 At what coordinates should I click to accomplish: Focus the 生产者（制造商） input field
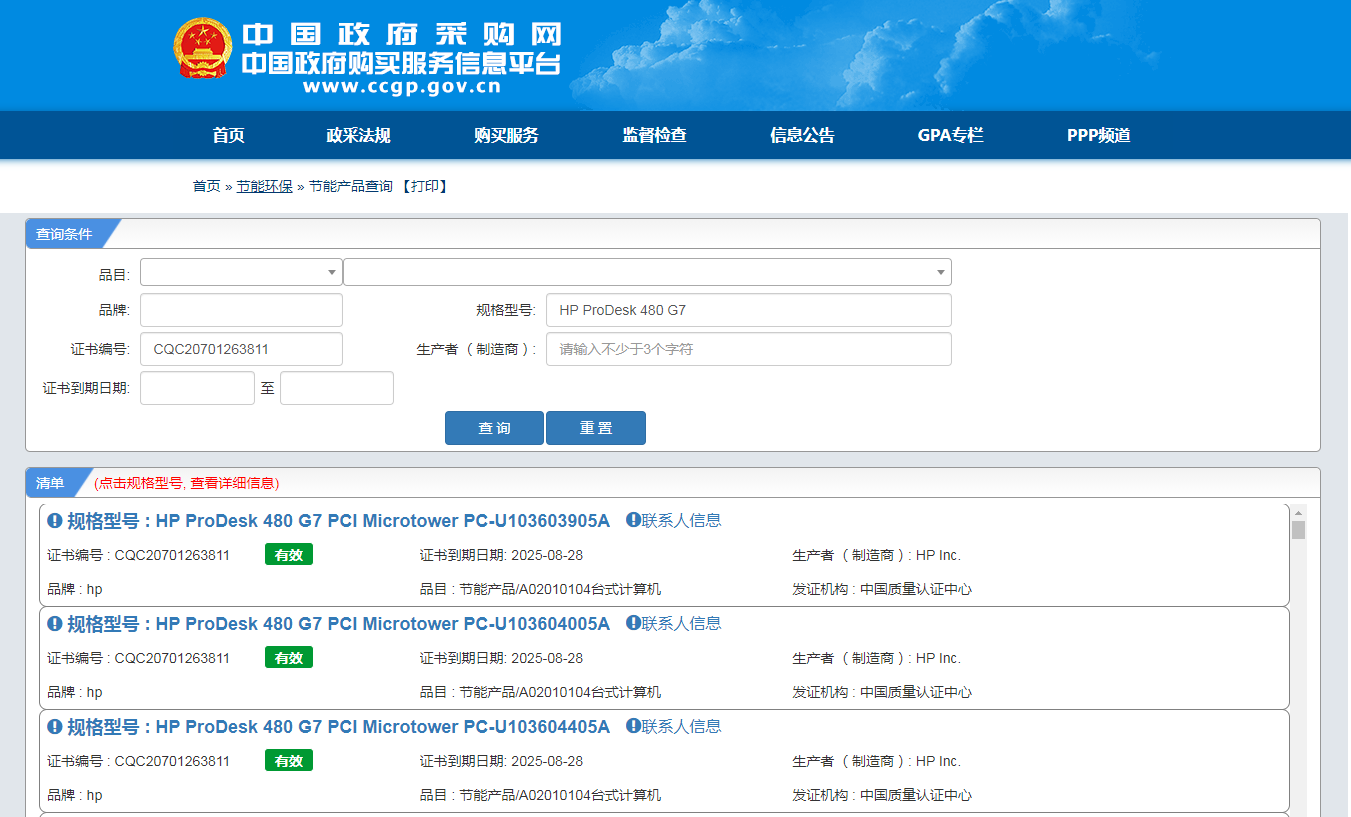click(x=749, y=349)
